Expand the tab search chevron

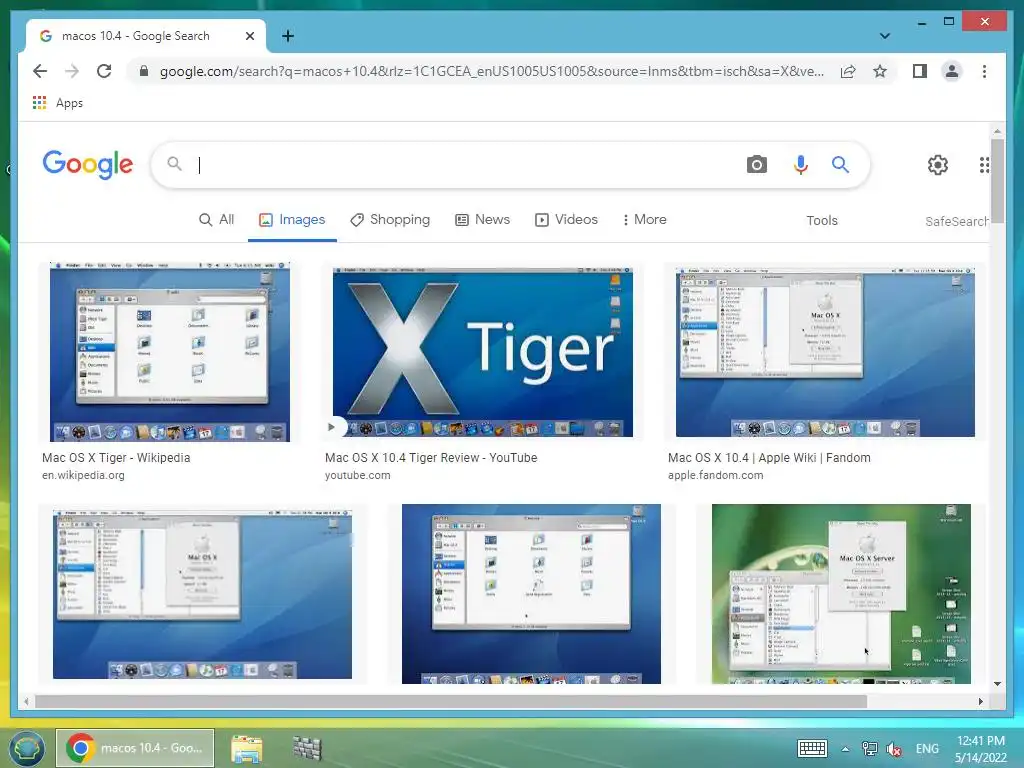pos(884,36)
